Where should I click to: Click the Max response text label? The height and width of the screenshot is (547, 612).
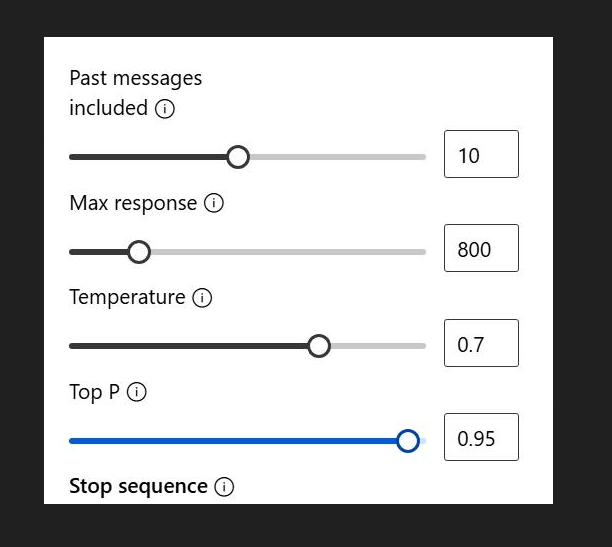[133, 203]
